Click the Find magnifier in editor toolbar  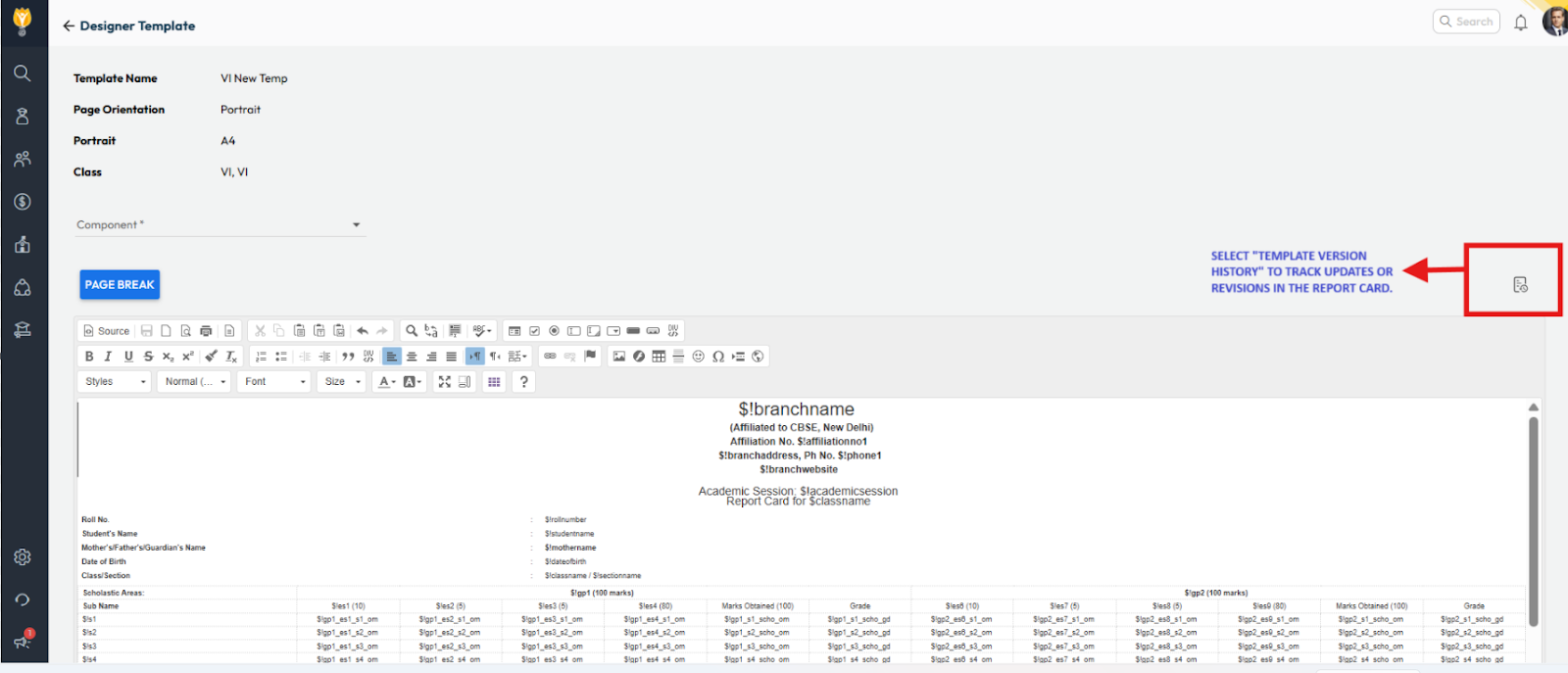[x=412, y=331]
